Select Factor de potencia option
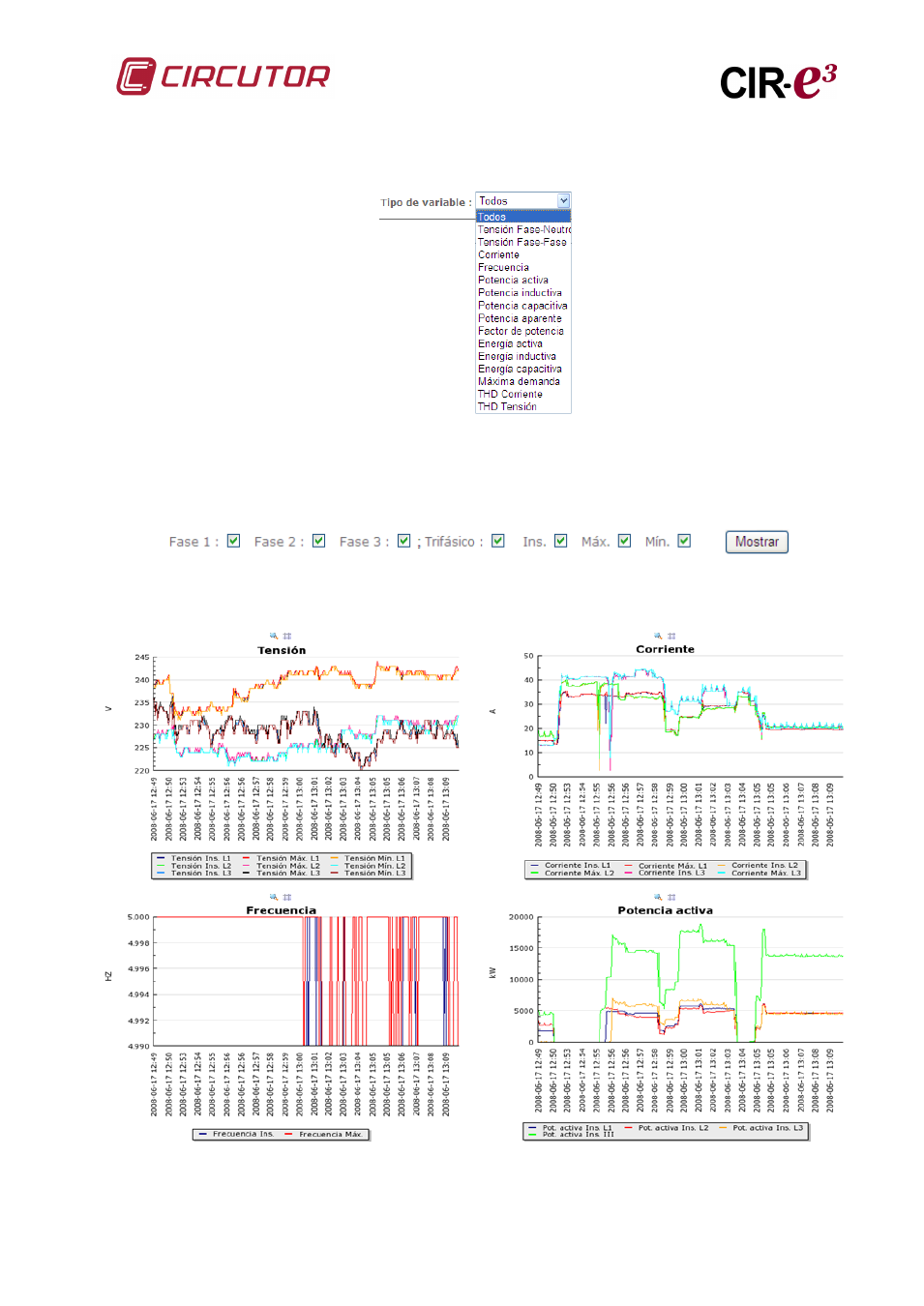The image size is (924, 1306). pyautogui.click(x=523, y=331)
